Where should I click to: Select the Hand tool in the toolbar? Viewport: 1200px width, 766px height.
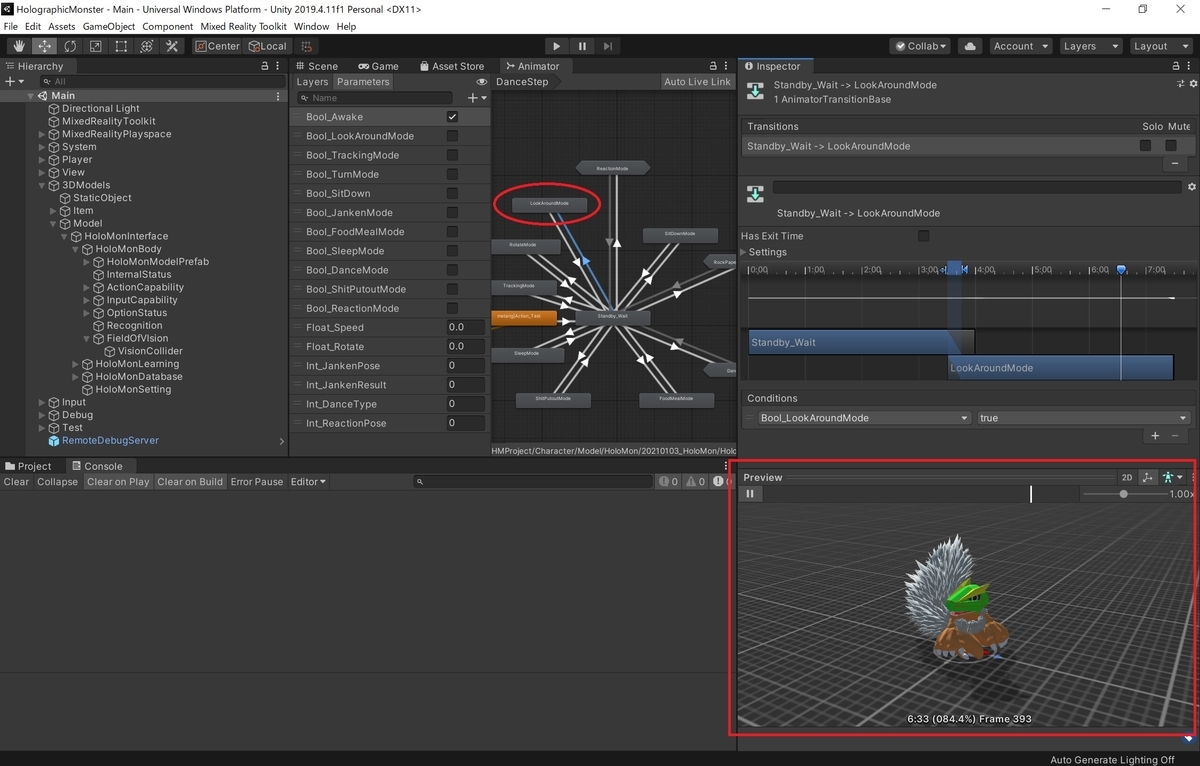19,46
